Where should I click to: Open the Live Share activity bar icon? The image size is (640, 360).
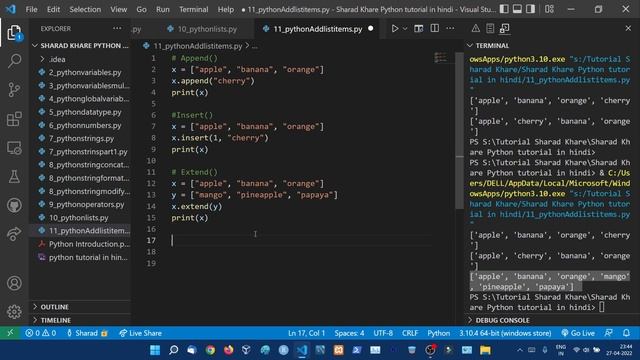pos(14,234)
